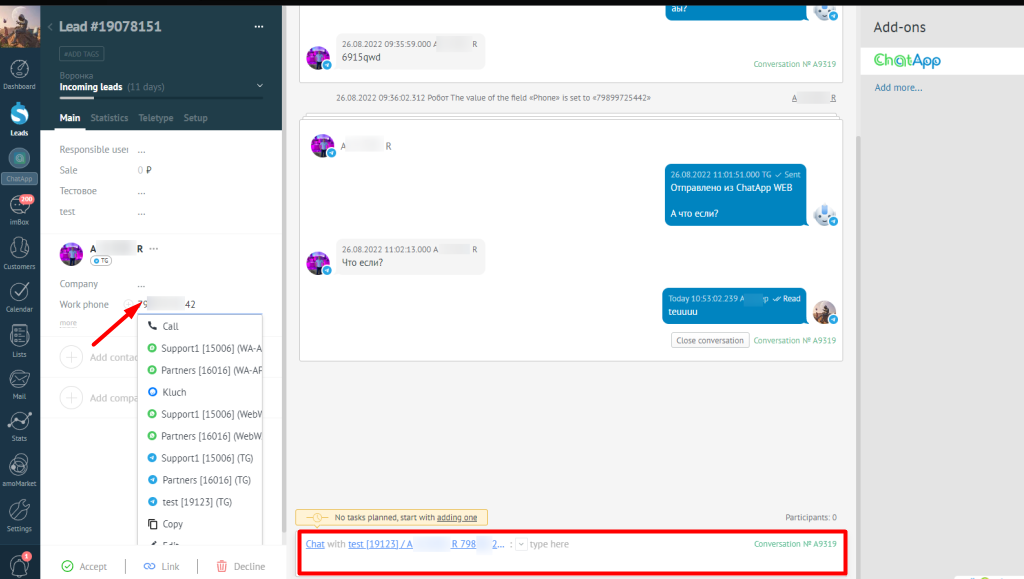This screenshot has height=579, width=1024.
Task: Open the Calendar sidebar icon
Action: coord(19,294)
